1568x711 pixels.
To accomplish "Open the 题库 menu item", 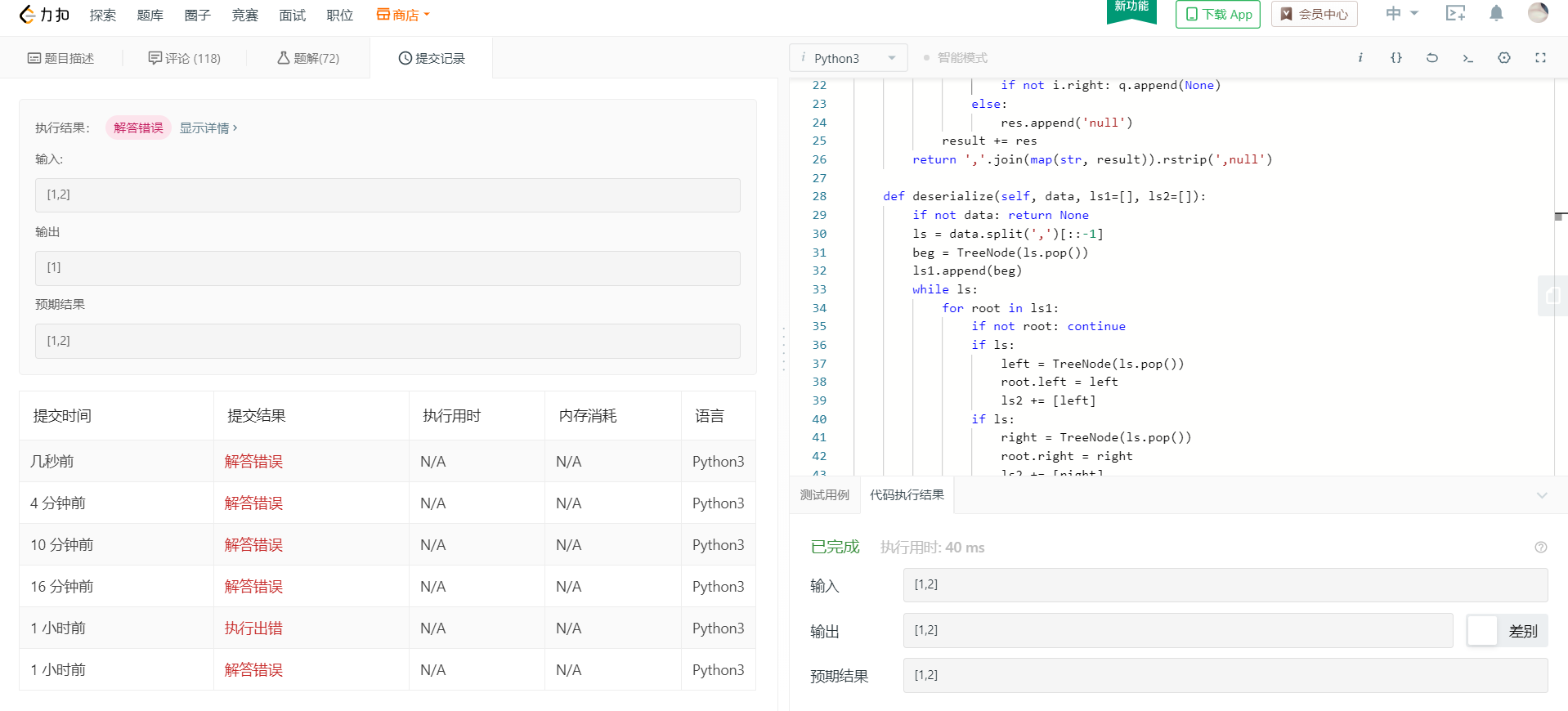I will (150, 15).
